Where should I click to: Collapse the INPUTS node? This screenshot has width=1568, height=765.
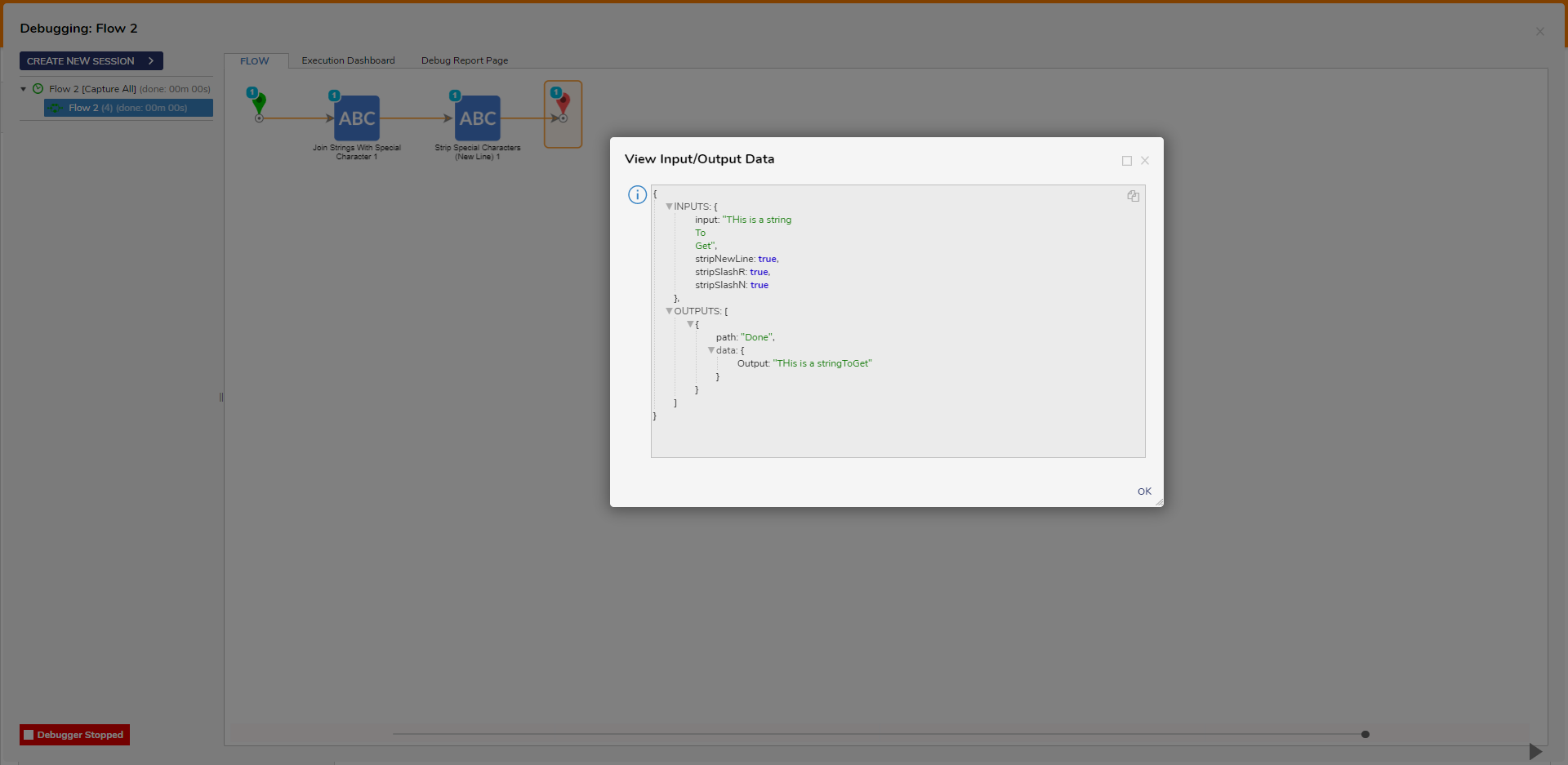point(669,207)
